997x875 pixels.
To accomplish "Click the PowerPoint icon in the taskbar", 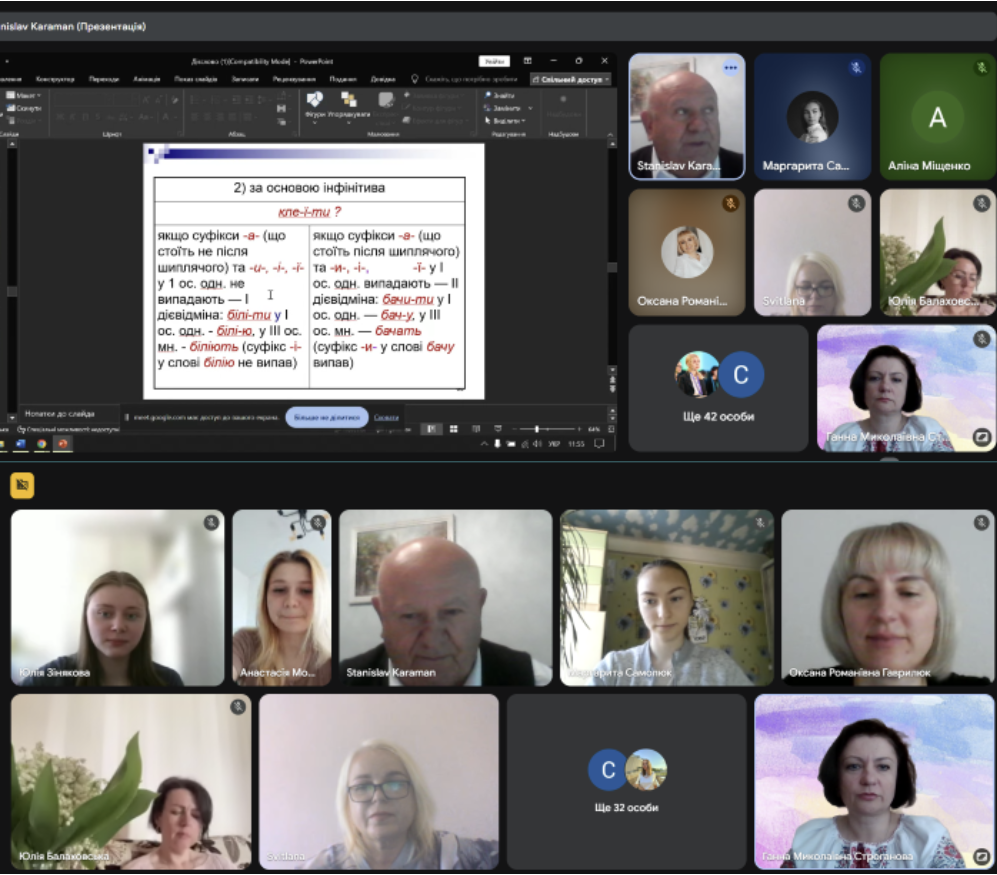I will pyautogui.click(x=63, y=443).
